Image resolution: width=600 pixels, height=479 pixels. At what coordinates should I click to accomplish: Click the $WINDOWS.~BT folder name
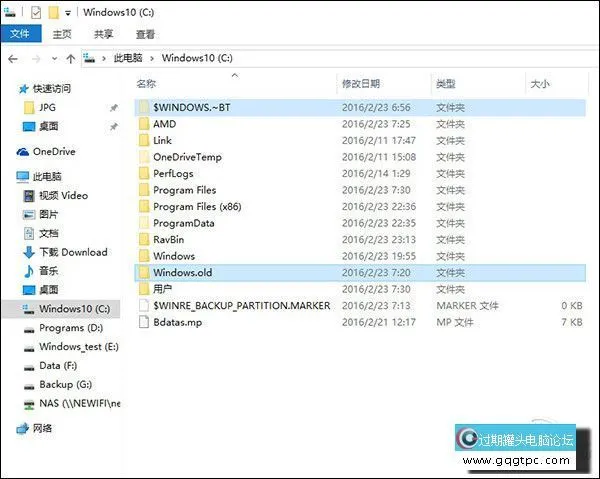point(192,107)
